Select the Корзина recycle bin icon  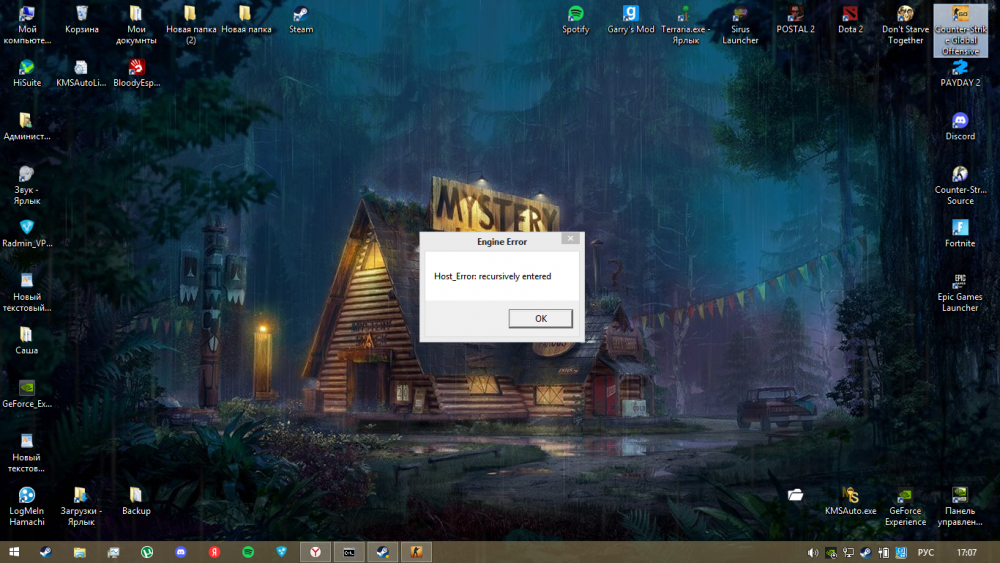[x=82, y=20]
